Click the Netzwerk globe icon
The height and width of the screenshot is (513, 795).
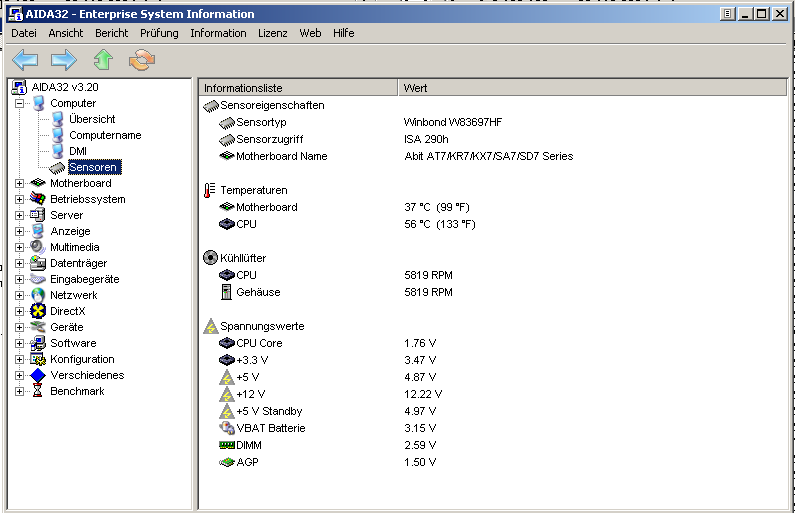point(38,295)
